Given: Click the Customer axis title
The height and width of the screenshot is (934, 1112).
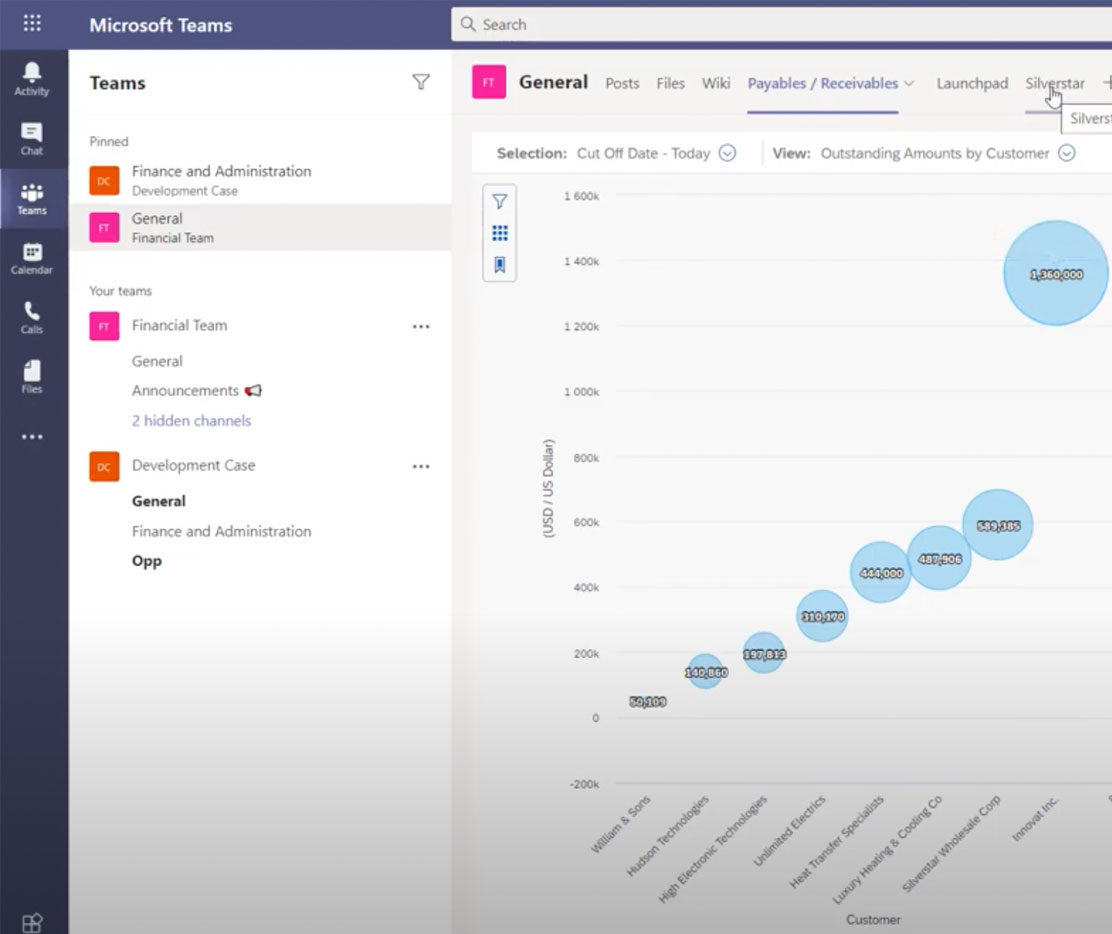Looking at the screenshot, I should [873, 919].
